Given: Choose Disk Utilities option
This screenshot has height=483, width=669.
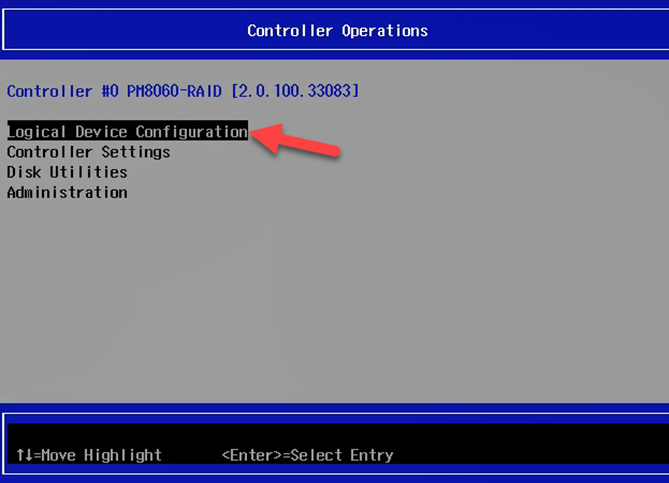Looking at the screenshot, I should tap(67, 172).
